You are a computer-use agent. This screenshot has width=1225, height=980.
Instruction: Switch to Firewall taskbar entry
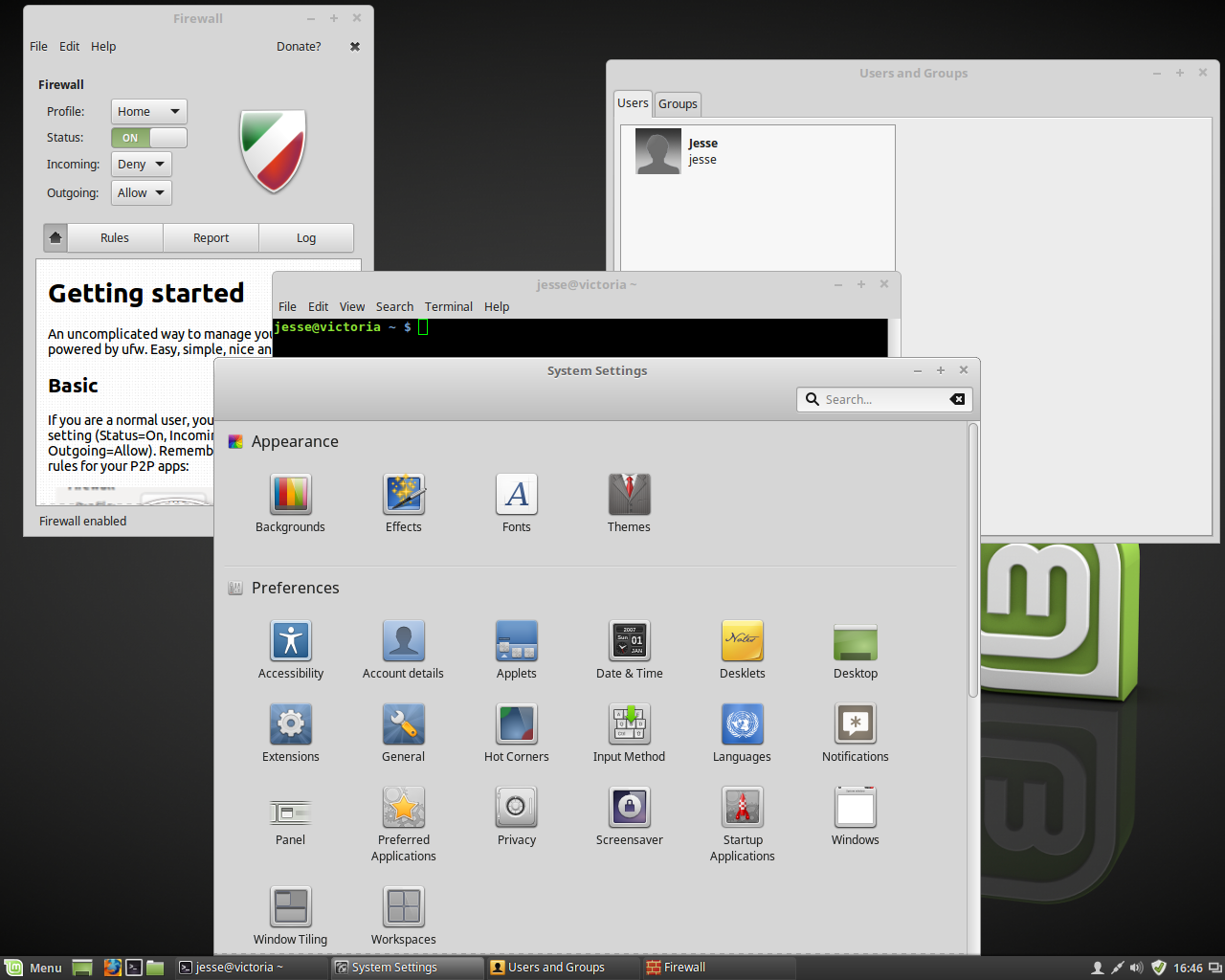pyautogui.click(x=718, y=968)
